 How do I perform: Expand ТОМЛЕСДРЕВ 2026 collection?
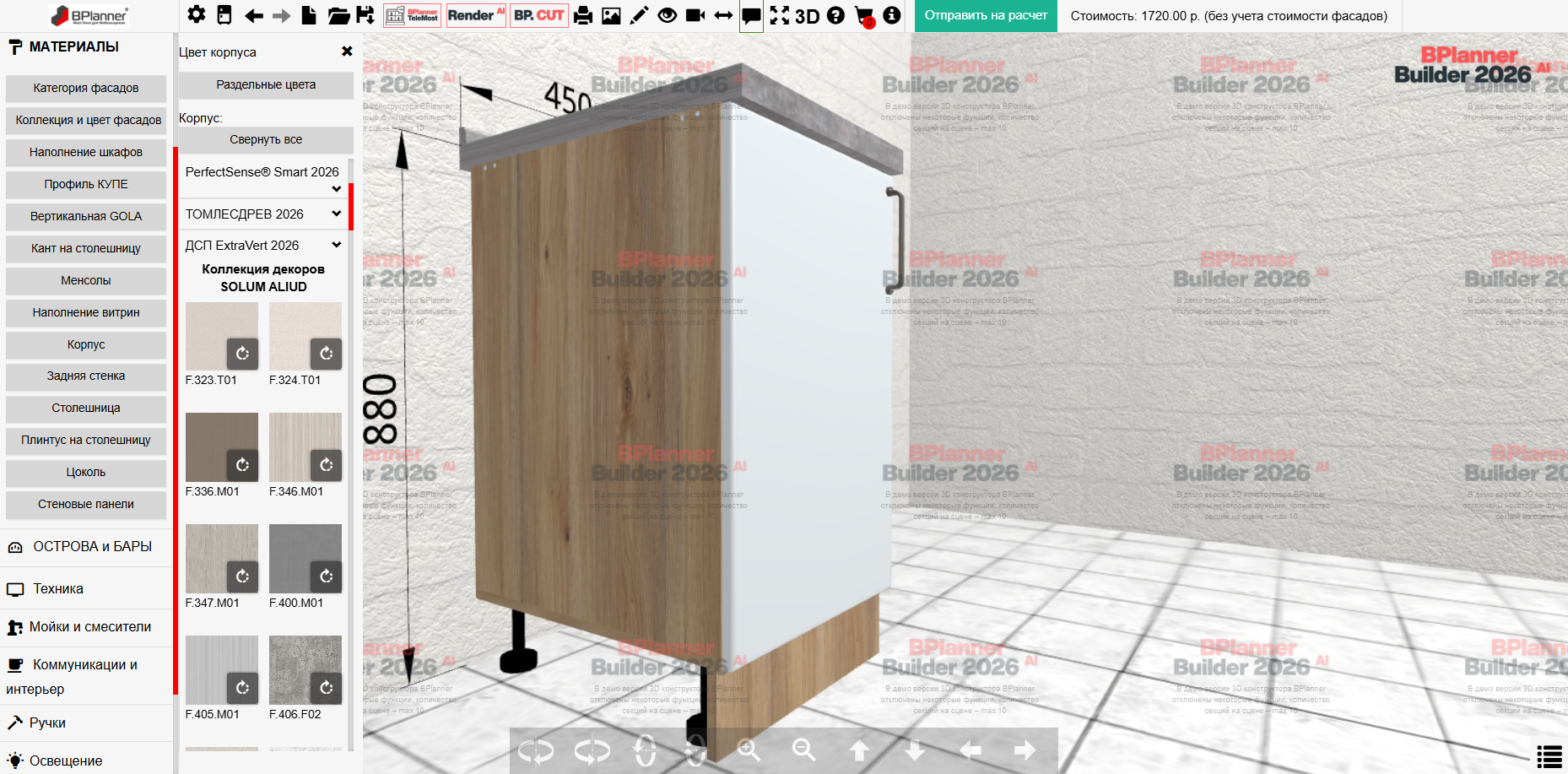pos(263,214)
